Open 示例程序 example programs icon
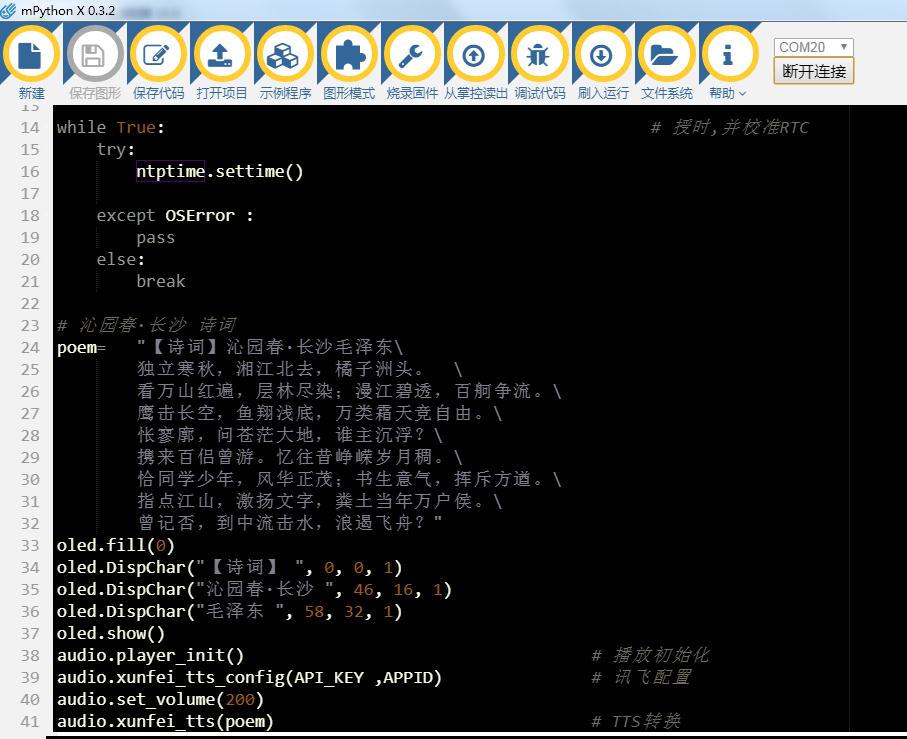Viewport: 907px width, 739px height. tap(285, 55)
